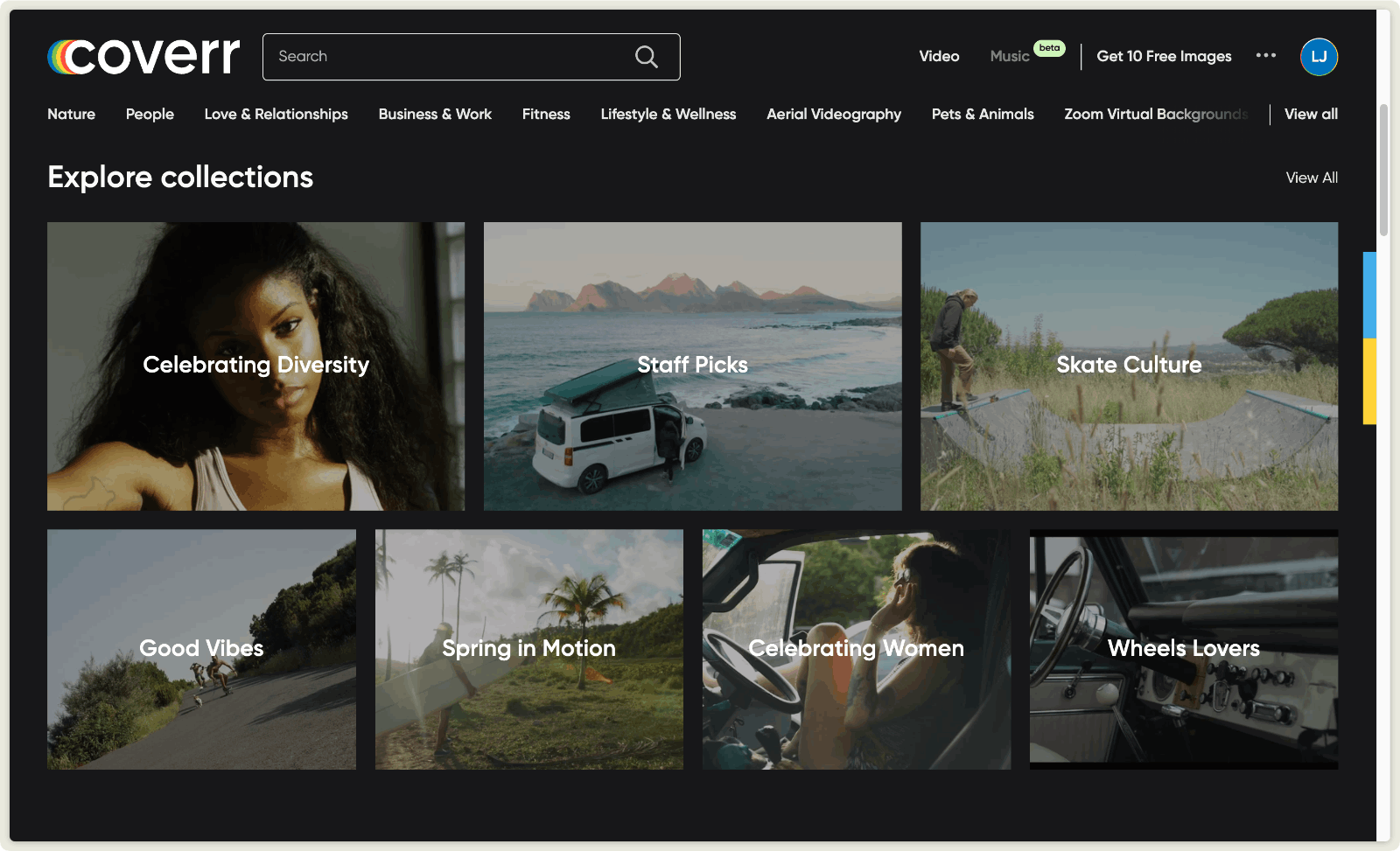The width and height of the screenshot is (1400, 851).
Task: Switch to the Video section
Action: click(x=939, y=56)
